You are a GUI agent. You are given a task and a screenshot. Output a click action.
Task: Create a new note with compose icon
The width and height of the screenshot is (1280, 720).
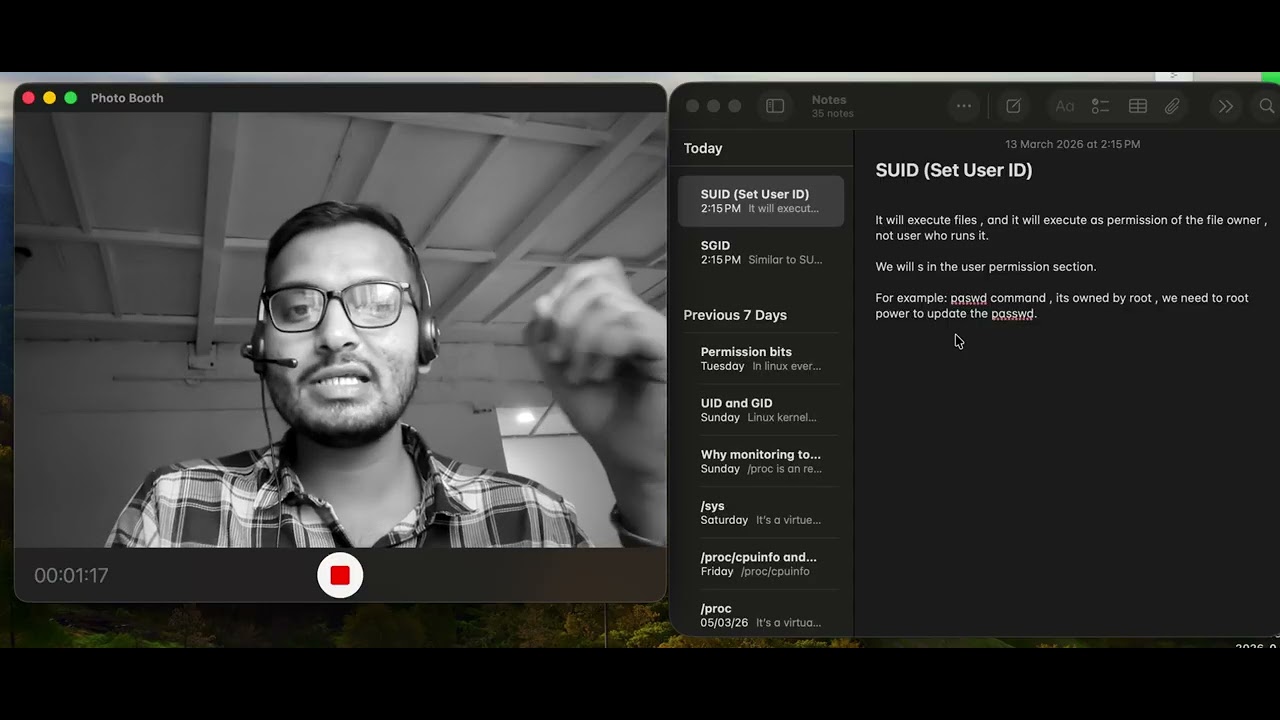point(1013,106)
